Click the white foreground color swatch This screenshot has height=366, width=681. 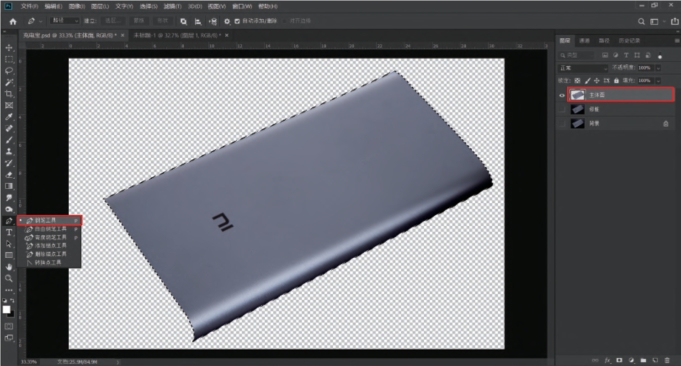6,310
